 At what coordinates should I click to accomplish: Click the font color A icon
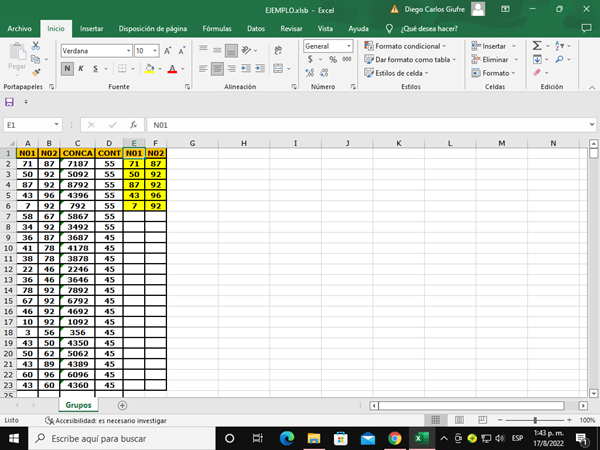tap(171, 69)
